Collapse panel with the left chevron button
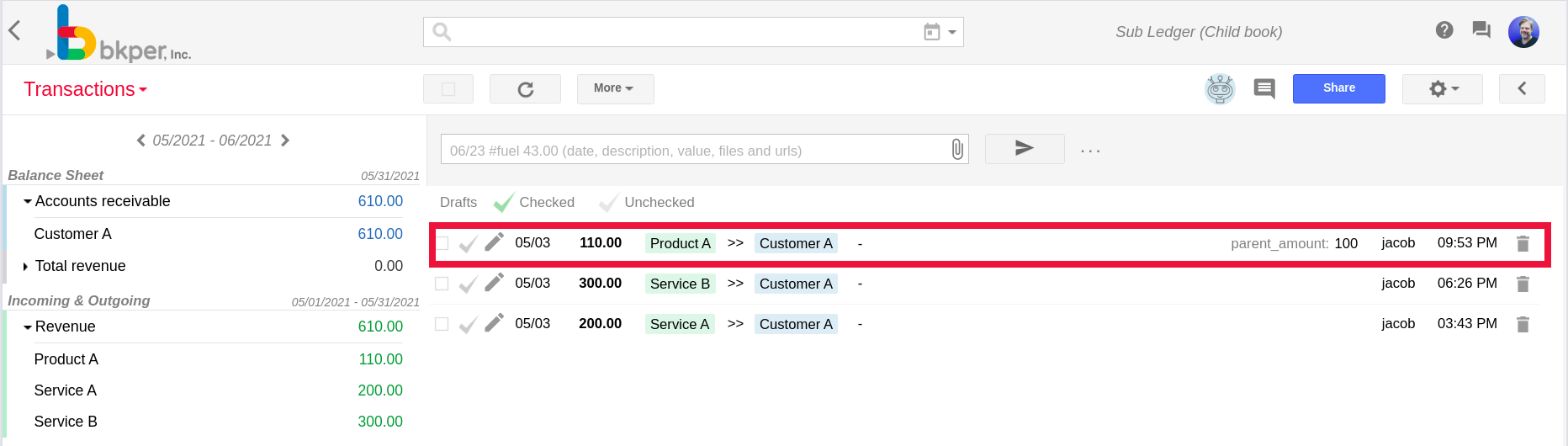The height and width of the screenshot is (446, 1568). 1522,88
